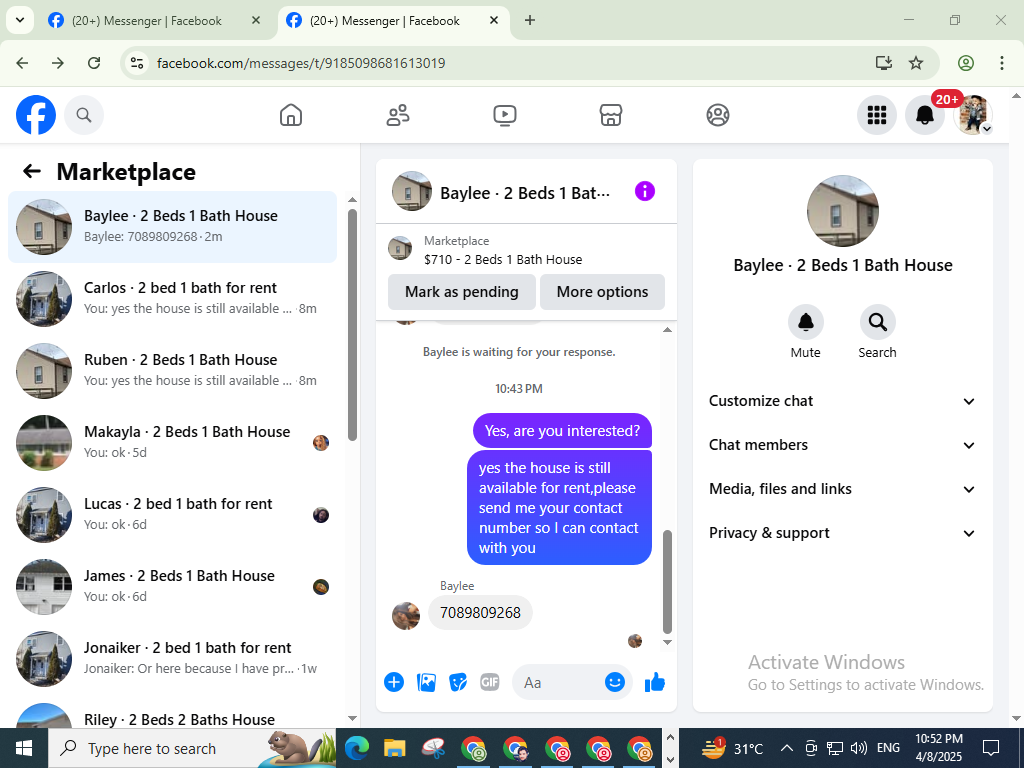Screen dimensions: 1024x768
Task: Open the site information icon in address bar
Action: coord(137,63)
